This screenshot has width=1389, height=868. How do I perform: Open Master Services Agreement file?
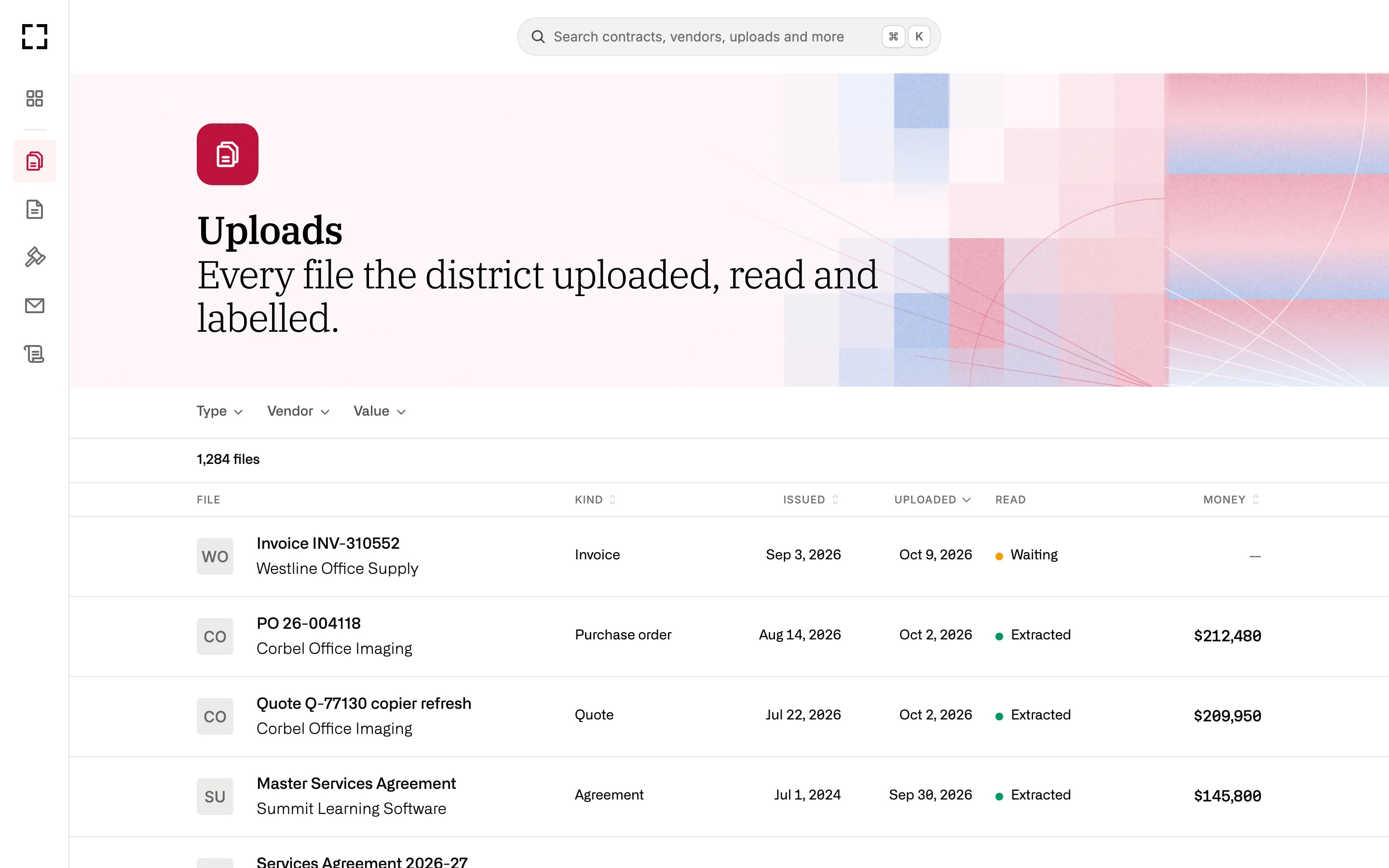click(x=356, y=784)
